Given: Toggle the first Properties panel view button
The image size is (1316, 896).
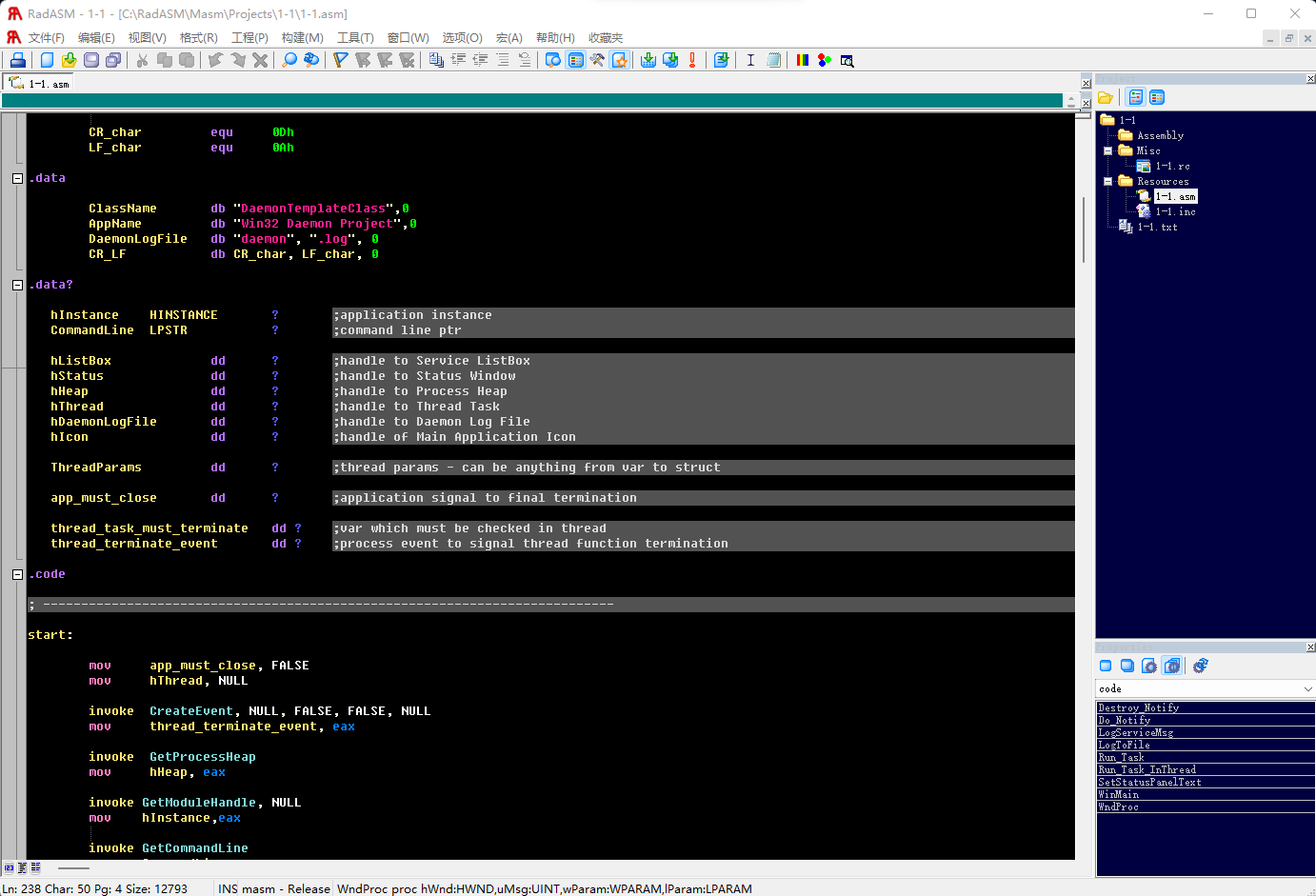Looking at the screenshot, I should [x=1106, y=666].
